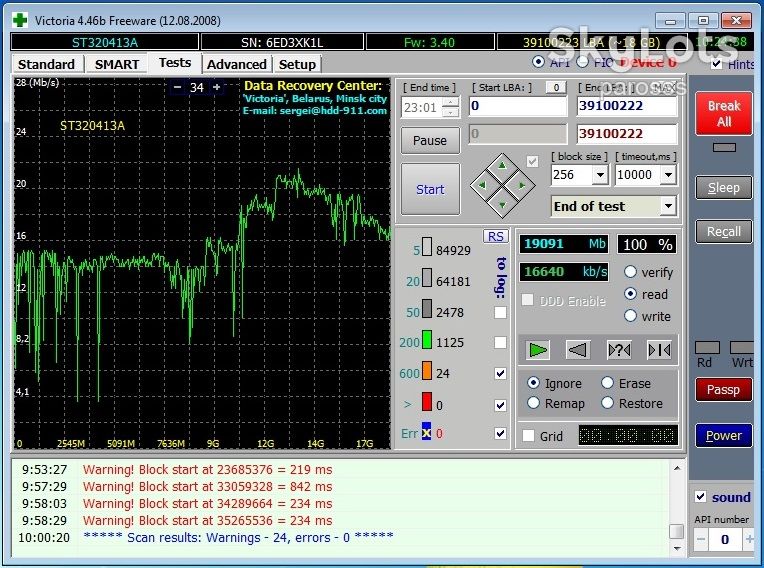Click the green play scan button

coord(537,350)
